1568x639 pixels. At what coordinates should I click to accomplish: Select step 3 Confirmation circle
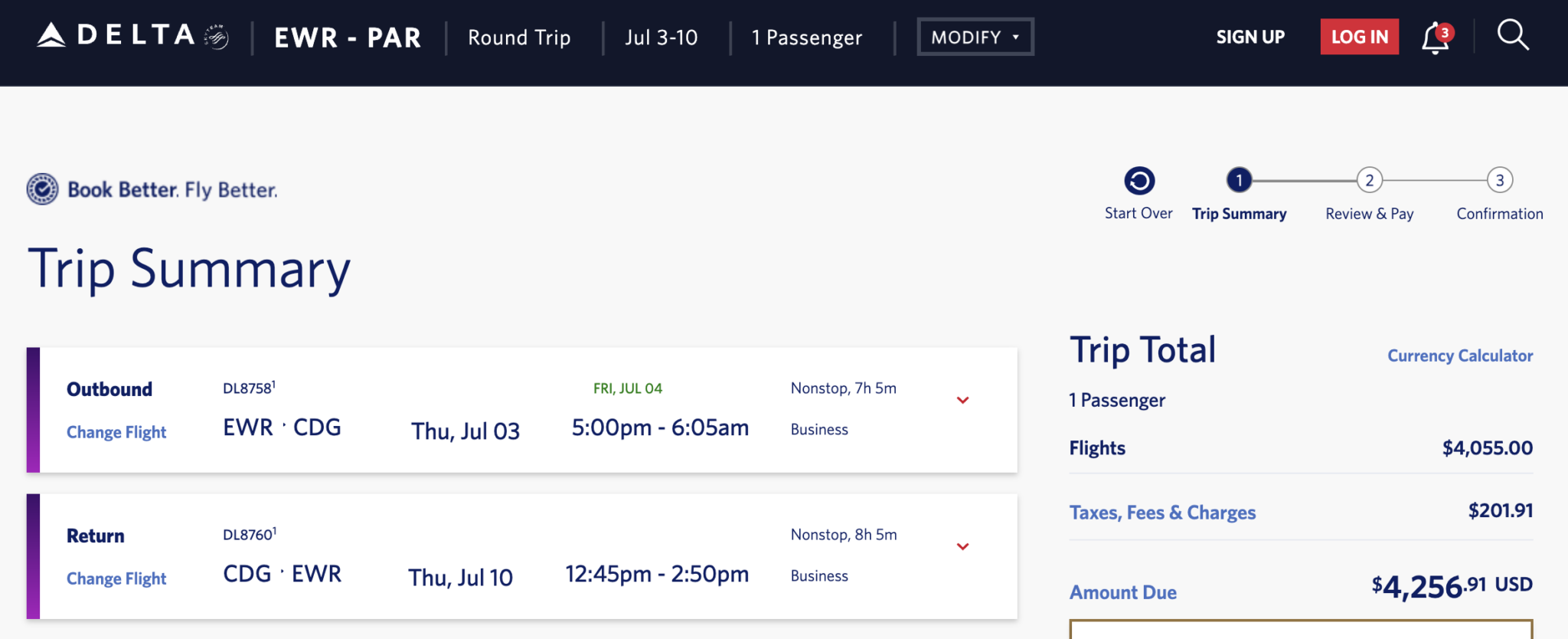[1499, 180]
